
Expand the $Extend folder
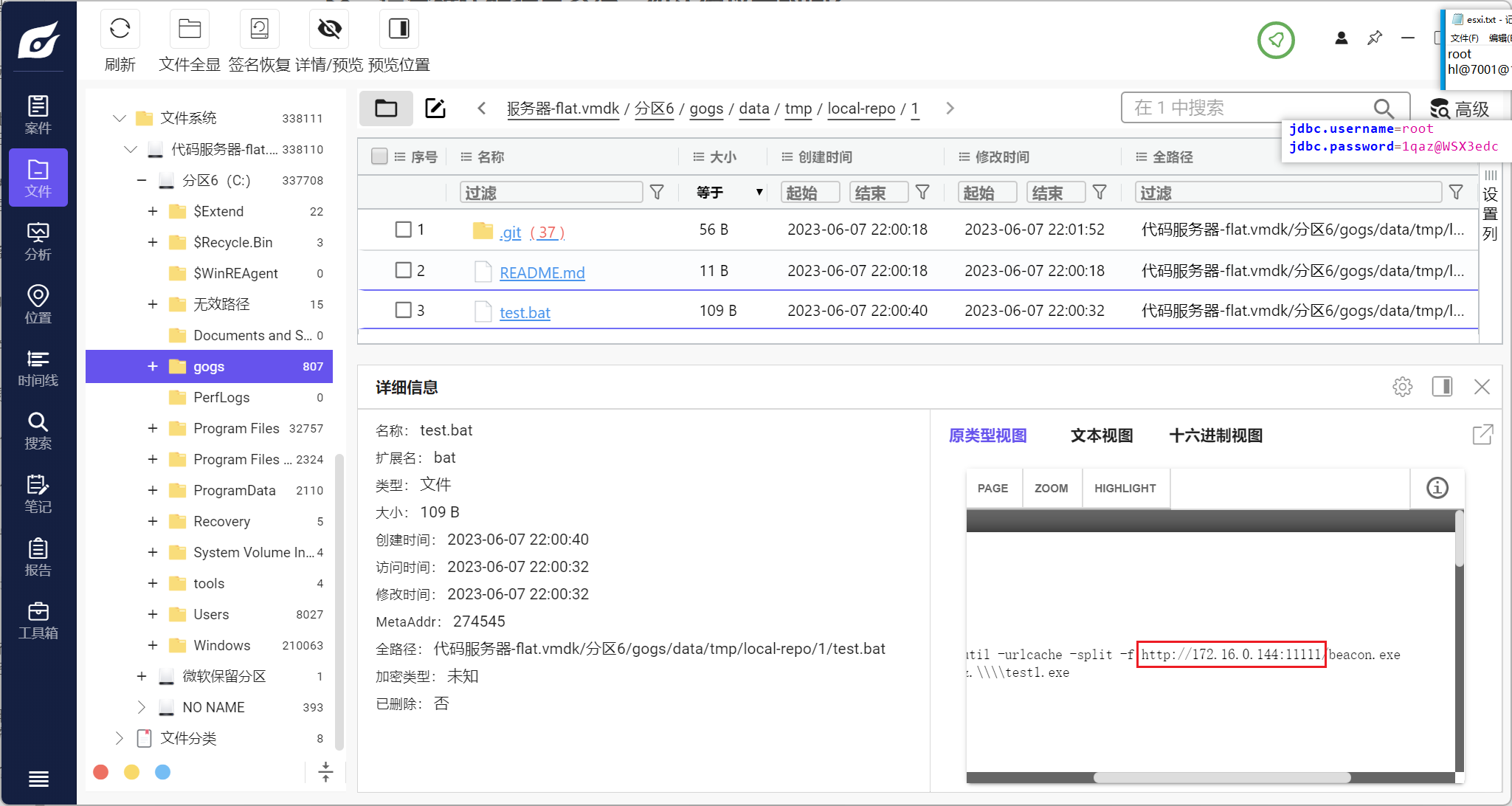pos(153,211)
